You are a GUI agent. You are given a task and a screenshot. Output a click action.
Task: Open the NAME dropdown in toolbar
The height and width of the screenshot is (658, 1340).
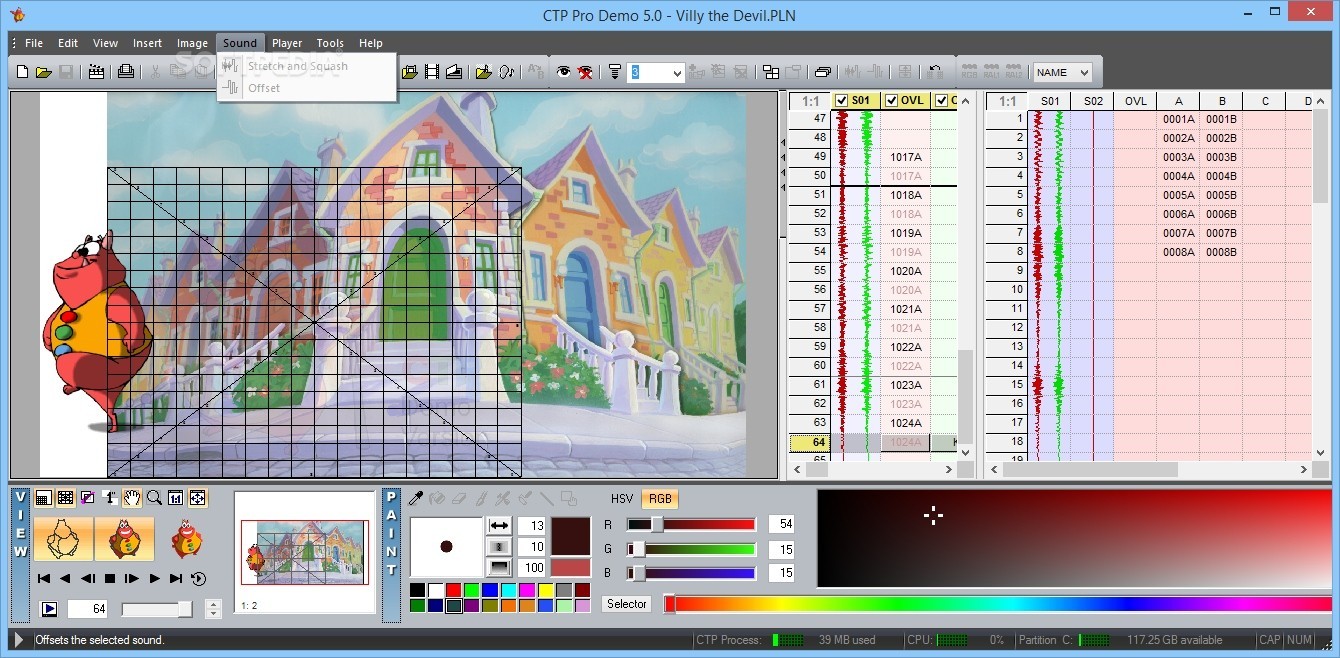point(1063,72)
